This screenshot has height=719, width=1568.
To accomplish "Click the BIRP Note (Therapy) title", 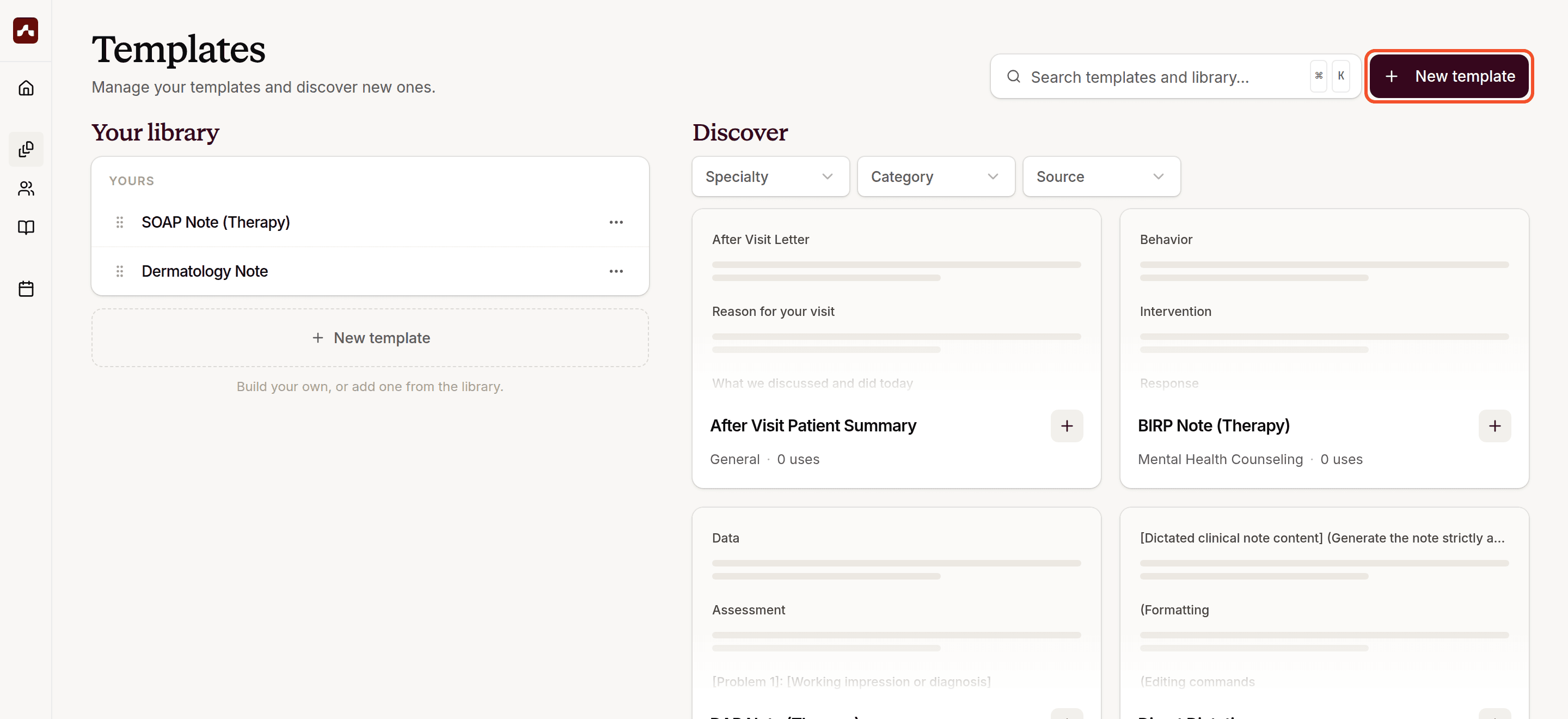I will [1213, 425].
